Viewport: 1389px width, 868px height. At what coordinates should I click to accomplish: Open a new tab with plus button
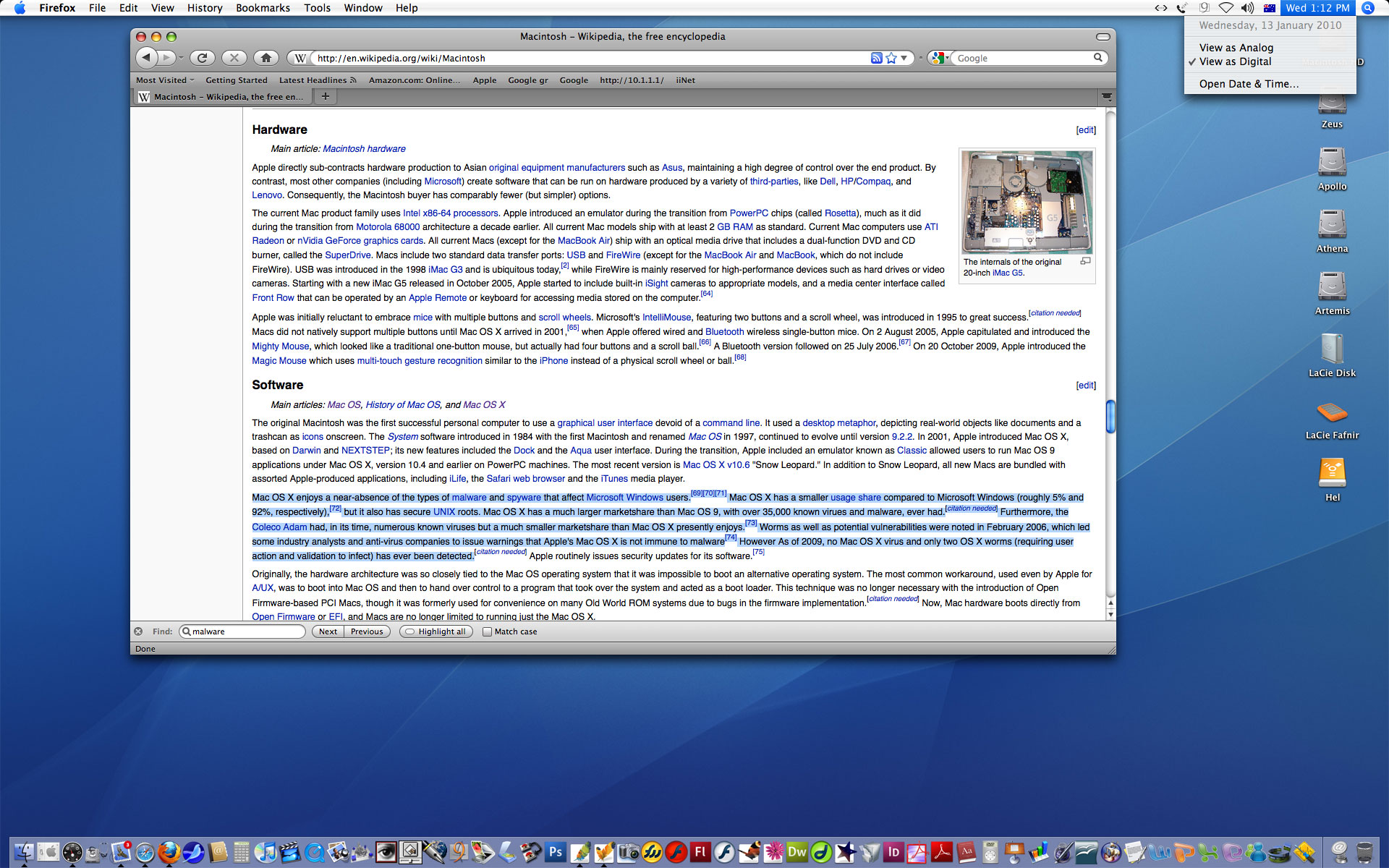click(326, 96)
